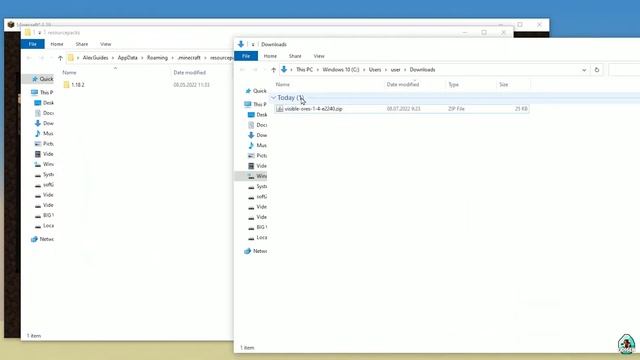Click AppData in resourcepacks address path

coord(127,58)
